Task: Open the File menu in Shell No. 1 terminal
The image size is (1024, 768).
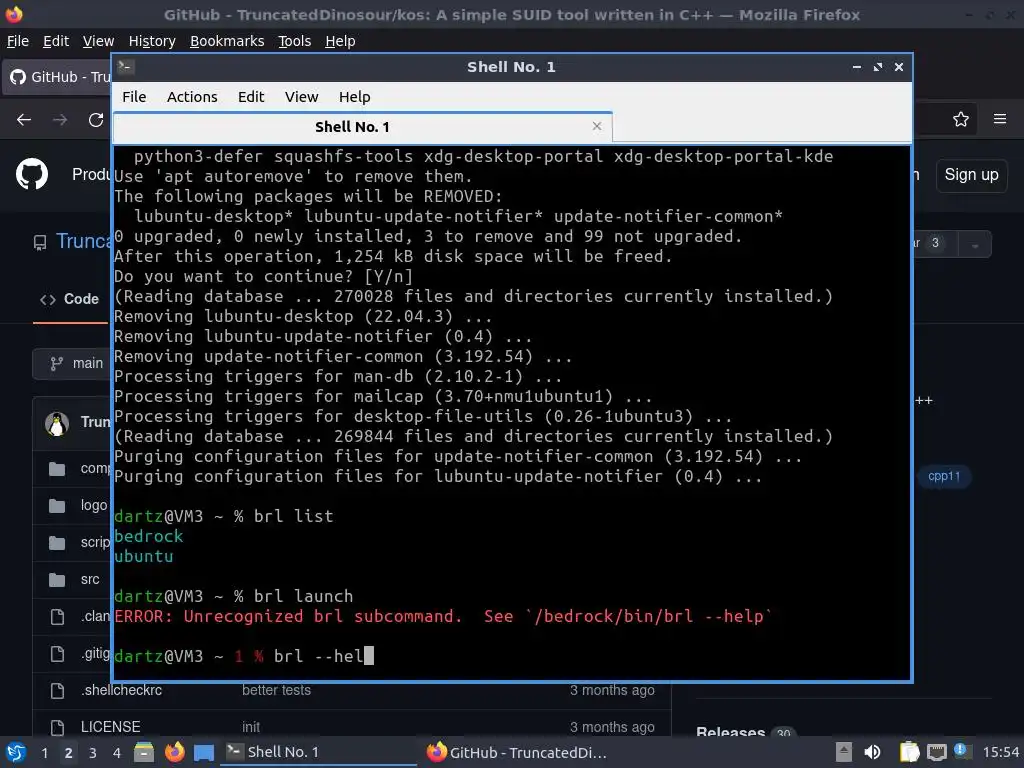Action: click(134, 97)
